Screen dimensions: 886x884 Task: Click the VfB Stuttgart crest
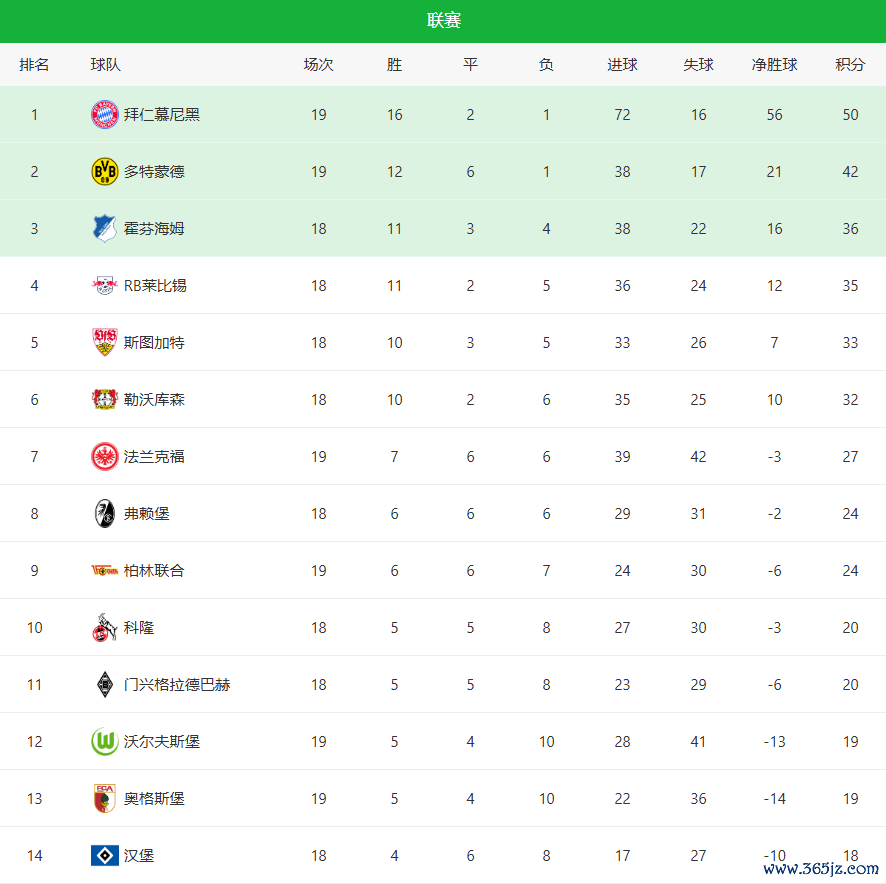tap(104, 343)
